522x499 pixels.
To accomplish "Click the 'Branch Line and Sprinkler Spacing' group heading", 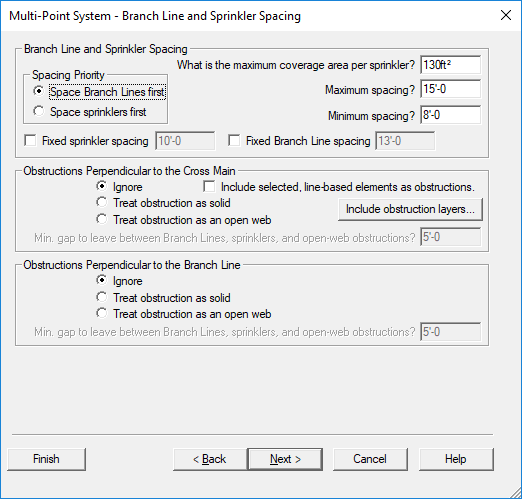I will pyautogui.click(x=106, y=49).
